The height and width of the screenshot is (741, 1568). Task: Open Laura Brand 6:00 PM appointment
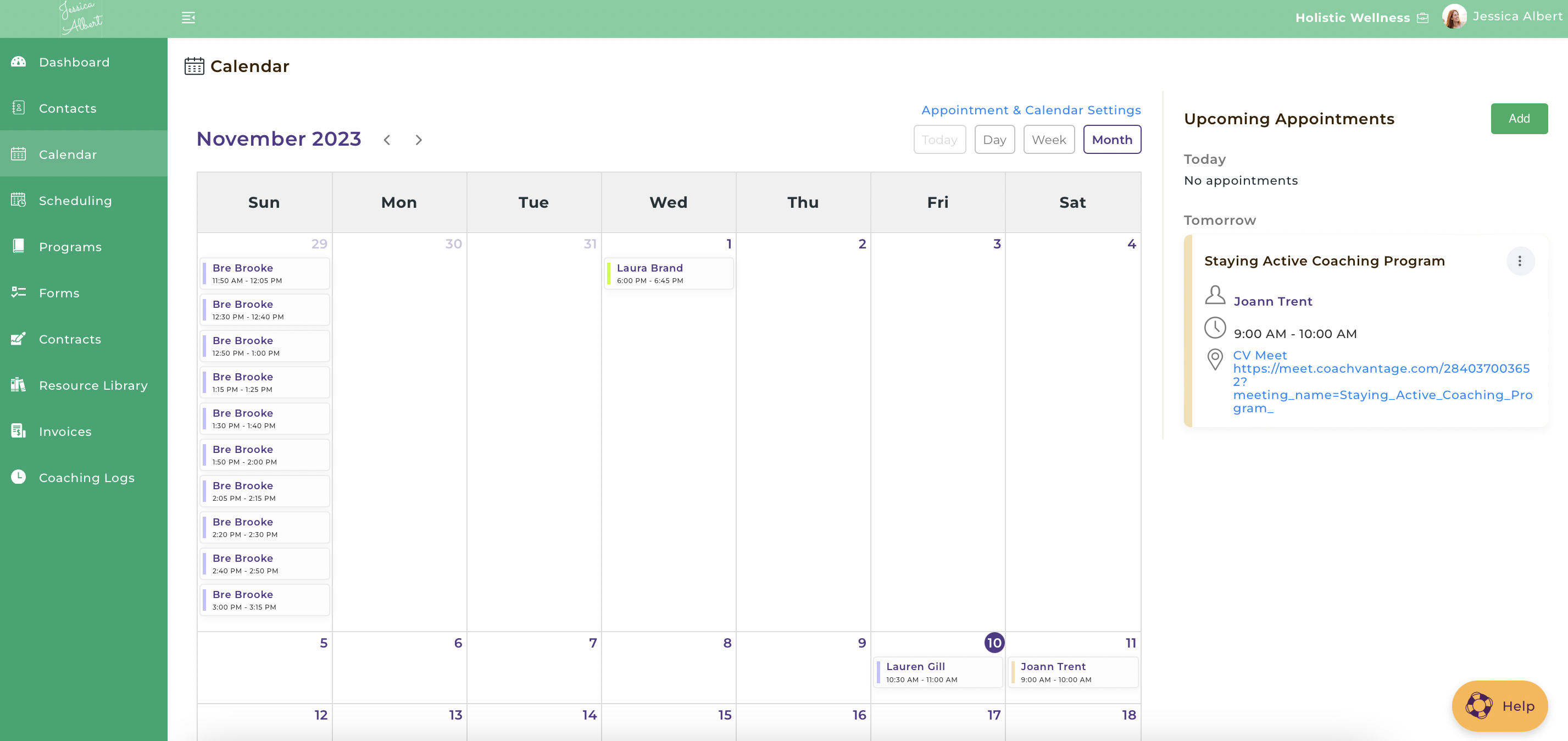point(668,273)
